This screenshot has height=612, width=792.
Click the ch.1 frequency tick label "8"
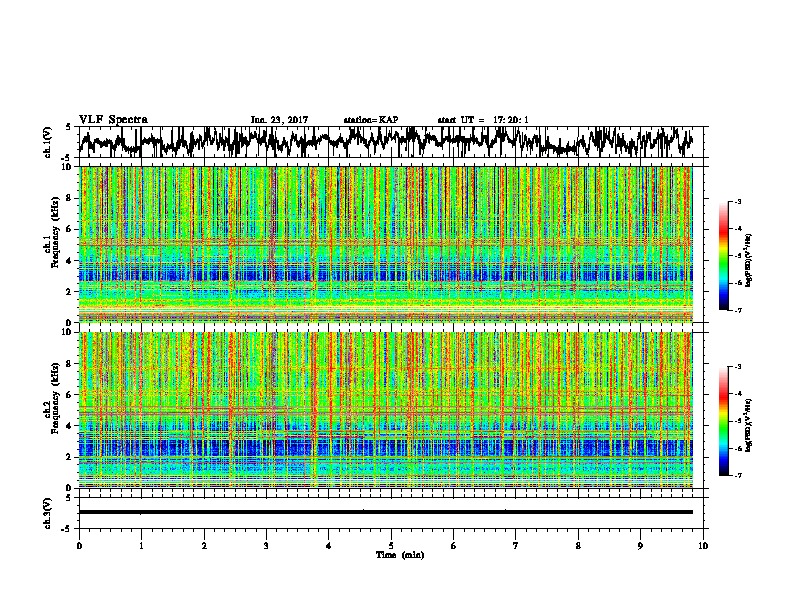coord(69,198)
